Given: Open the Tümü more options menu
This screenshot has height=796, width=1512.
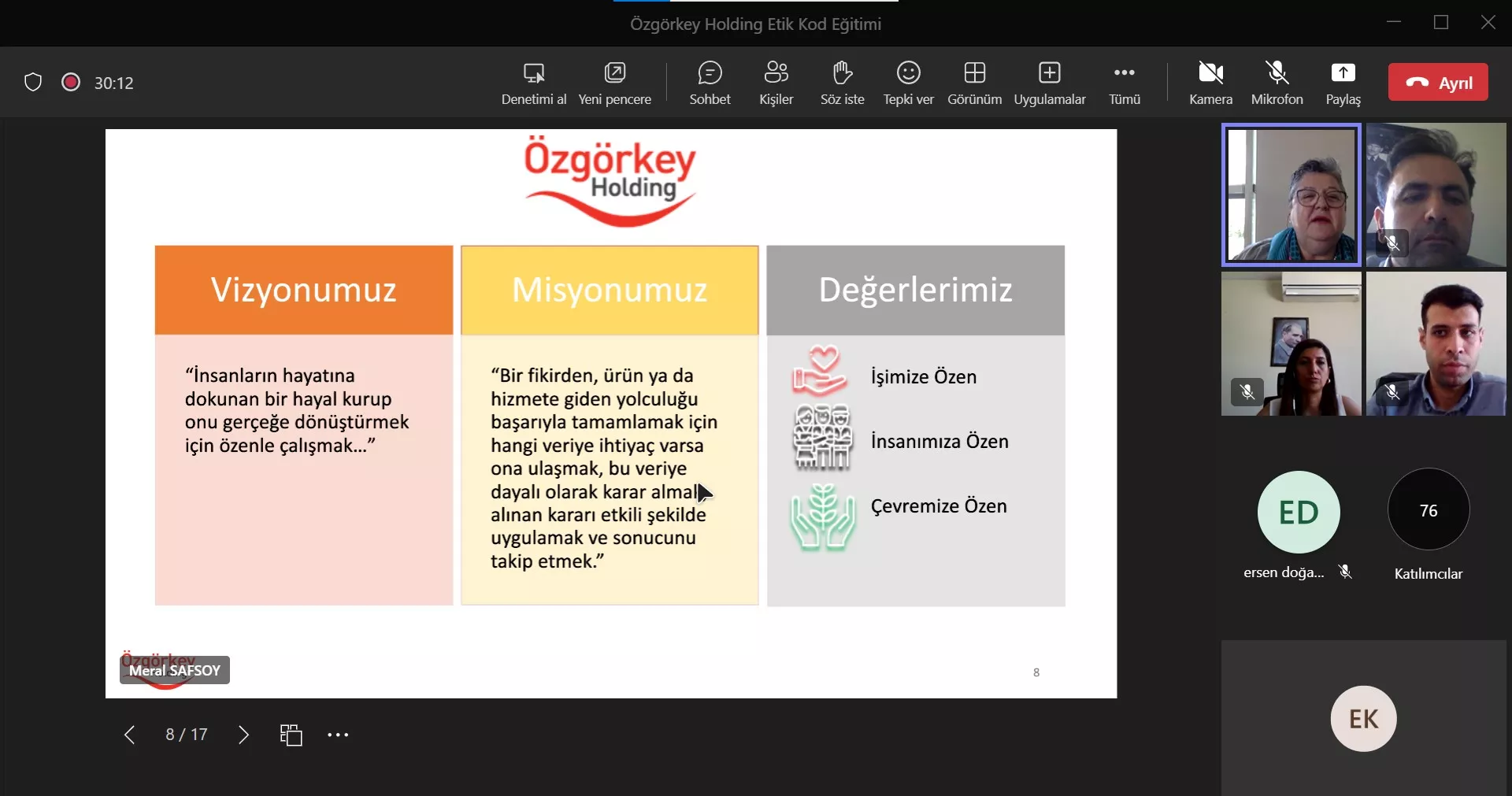Looking at the screenshot, I should click(x=1124, y=83).
